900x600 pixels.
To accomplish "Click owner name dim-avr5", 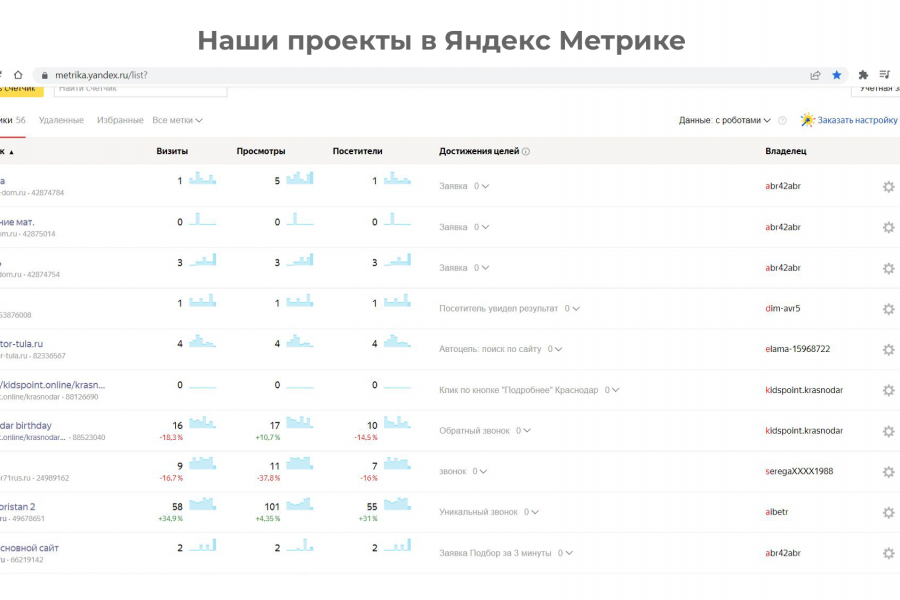I will 782,308.
